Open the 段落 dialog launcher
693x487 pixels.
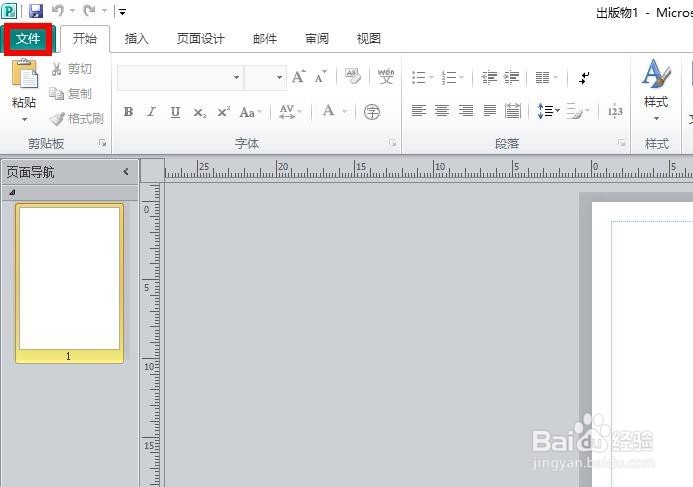pyautogui.click(x=622, y=143)
